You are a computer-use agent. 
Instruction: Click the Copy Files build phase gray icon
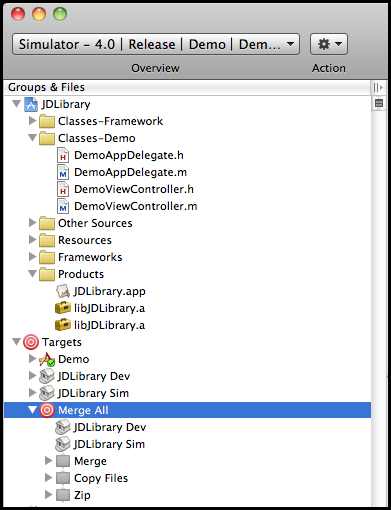point(63,478)
